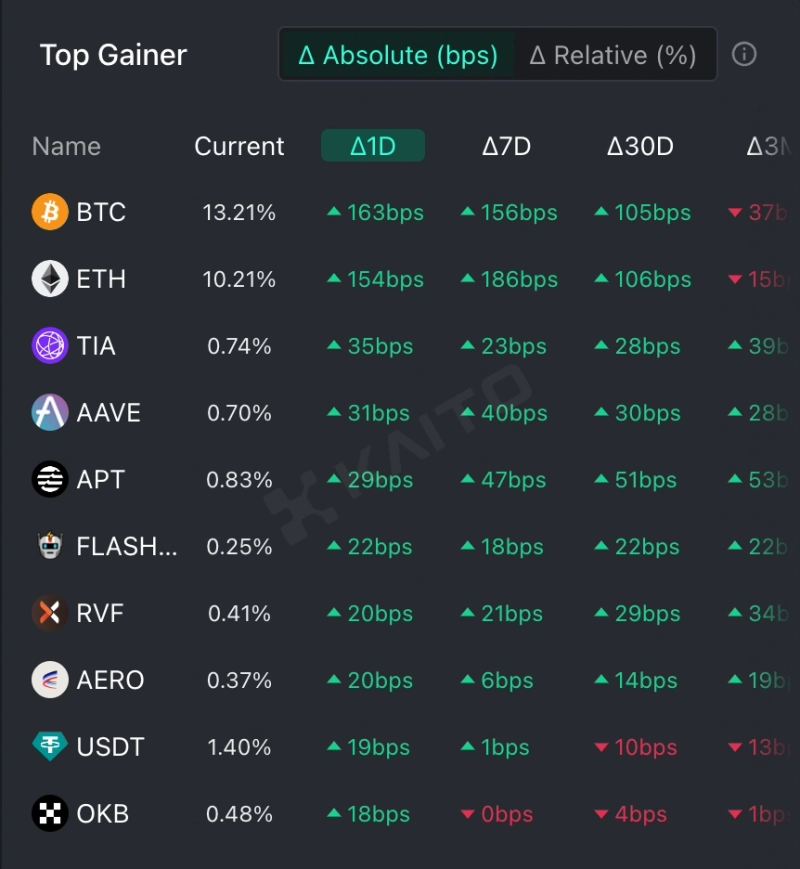
Task: Sort by the Current column header
Action: (239, 146)
